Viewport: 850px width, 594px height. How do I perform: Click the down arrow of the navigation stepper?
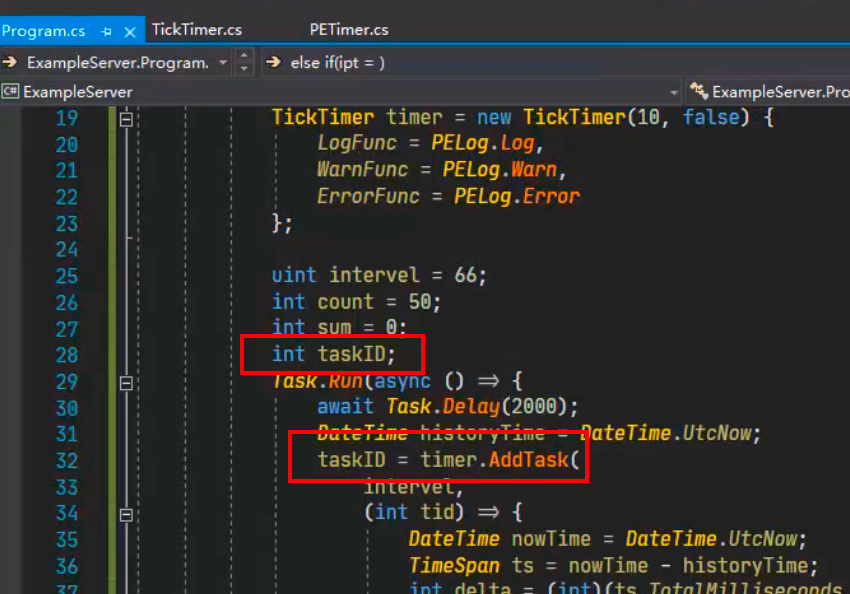(245, 69)
